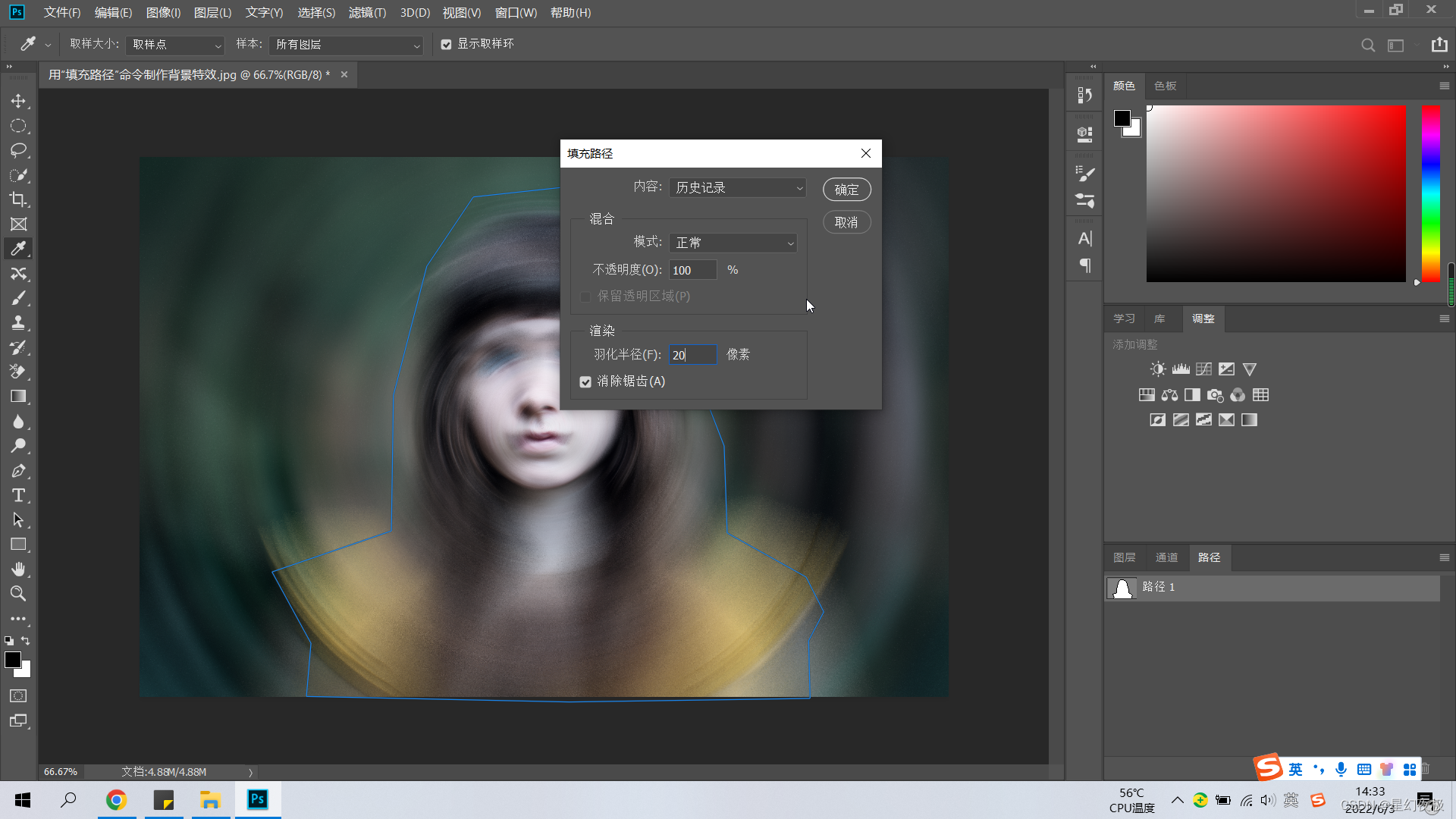Open the 滤镜 menu
Viewport: 1456px width, 819px height.
tap(367, 13)
